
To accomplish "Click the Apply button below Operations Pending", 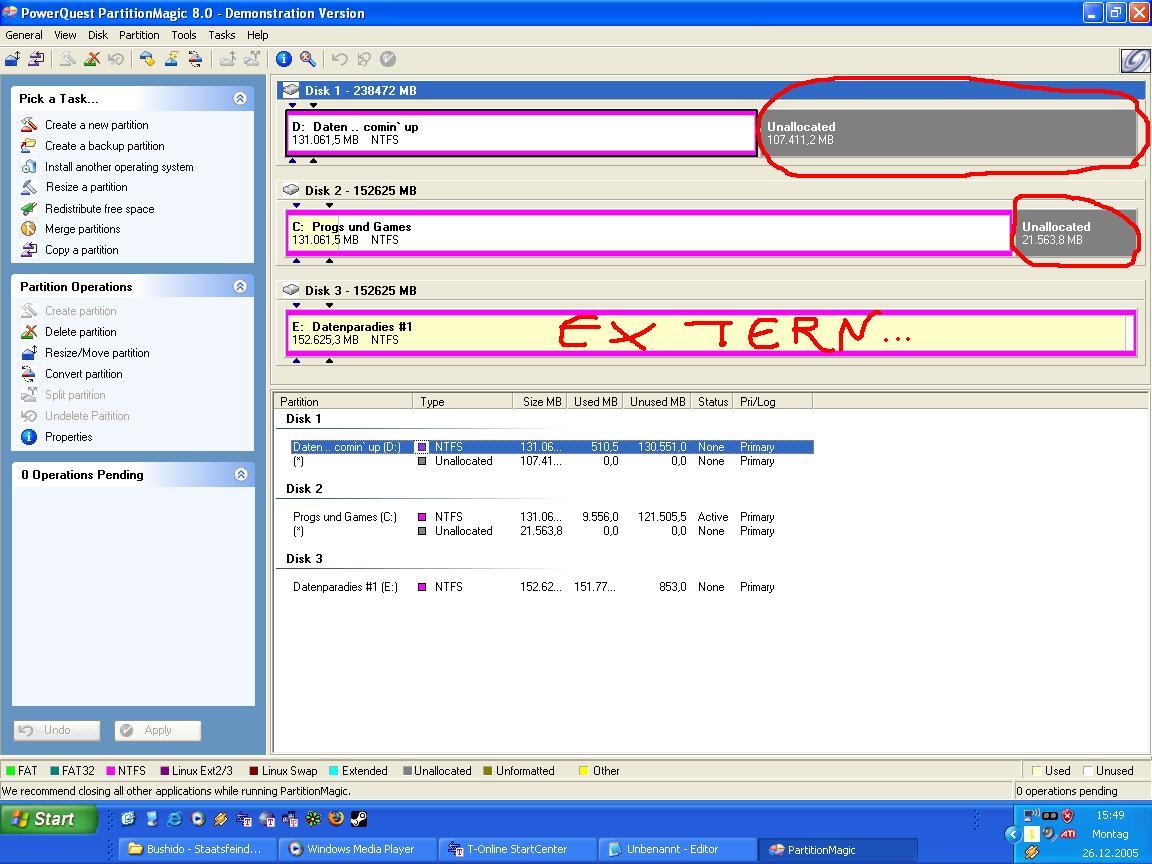I will coord(157,730).
